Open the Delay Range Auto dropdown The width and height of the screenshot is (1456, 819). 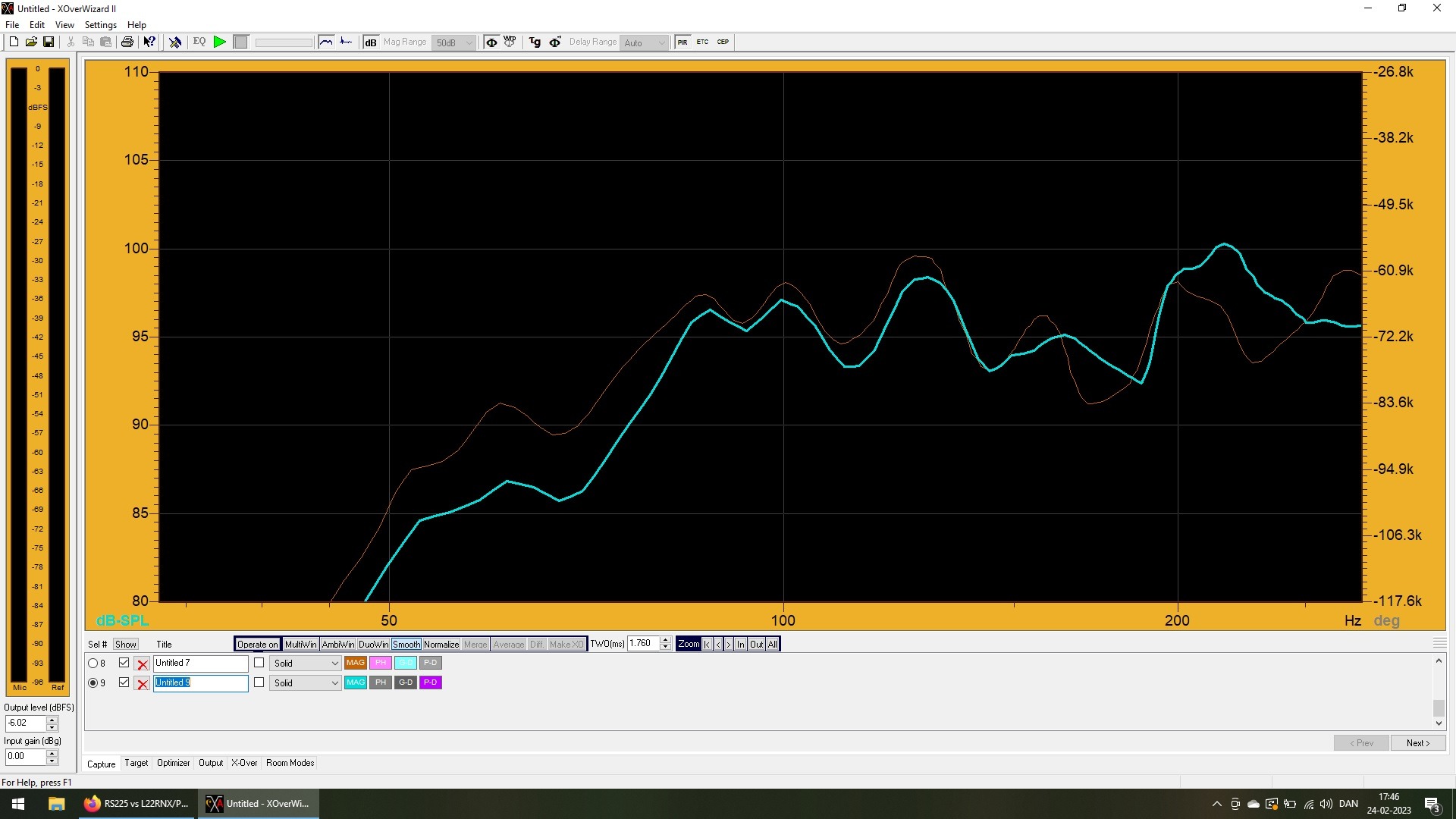point(645,43)
